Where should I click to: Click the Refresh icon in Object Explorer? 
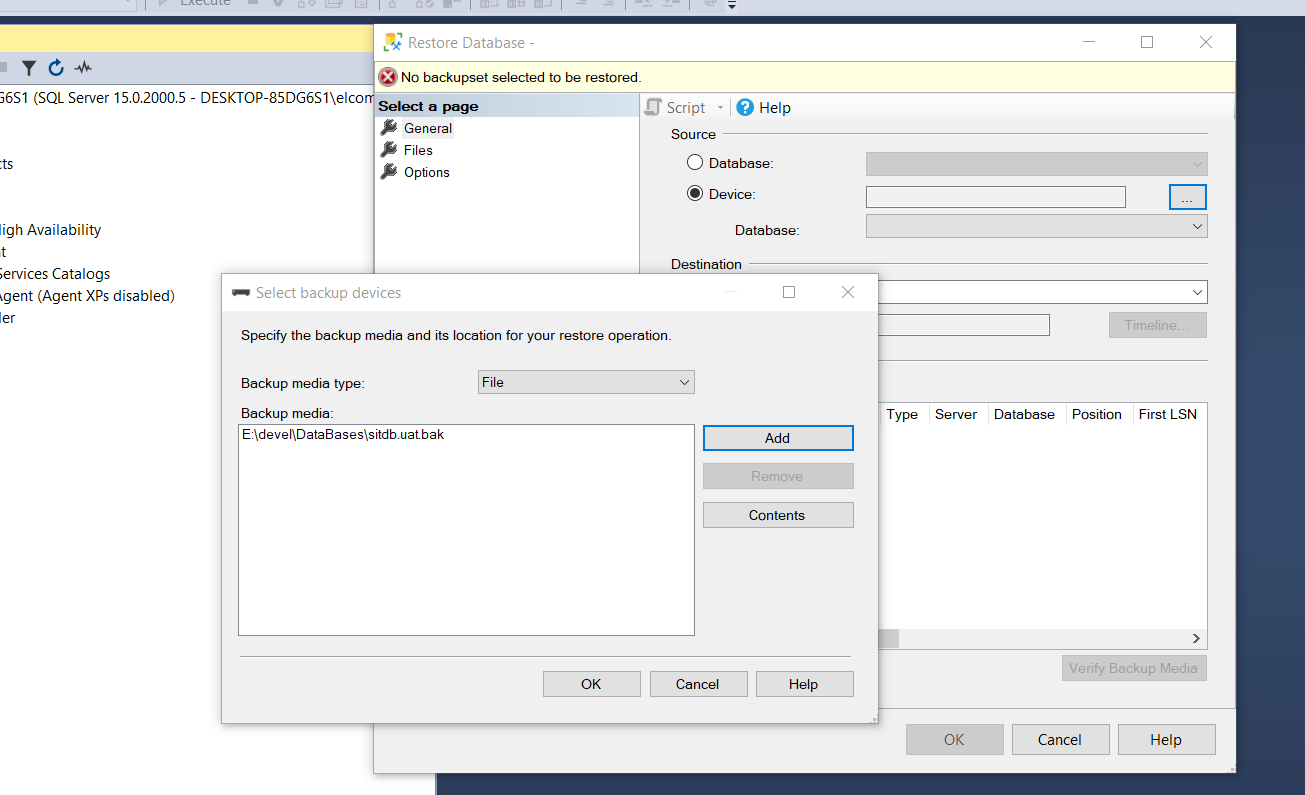click(56, 68)
